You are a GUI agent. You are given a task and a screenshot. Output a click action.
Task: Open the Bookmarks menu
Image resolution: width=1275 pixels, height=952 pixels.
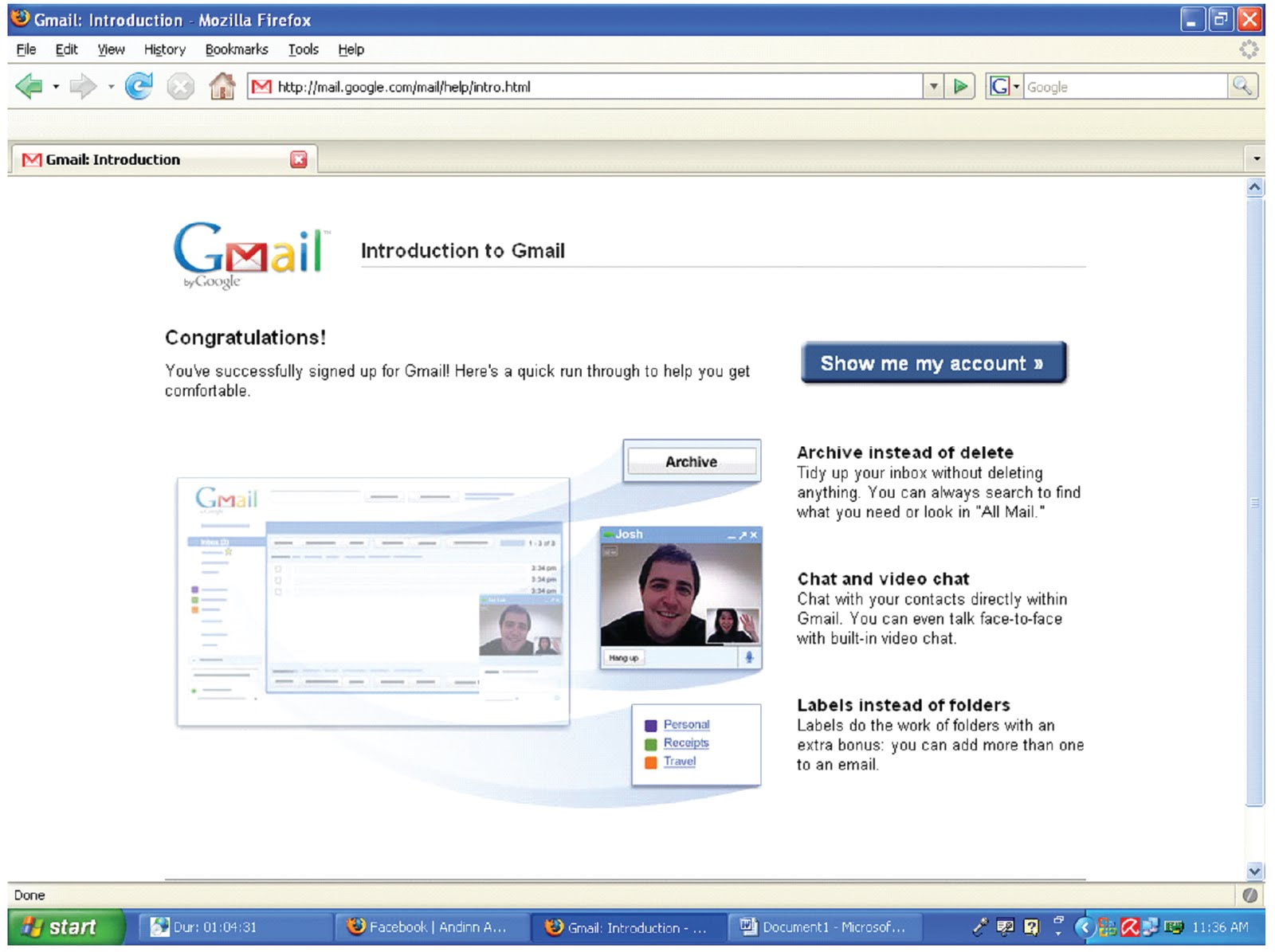pos(237,49)
